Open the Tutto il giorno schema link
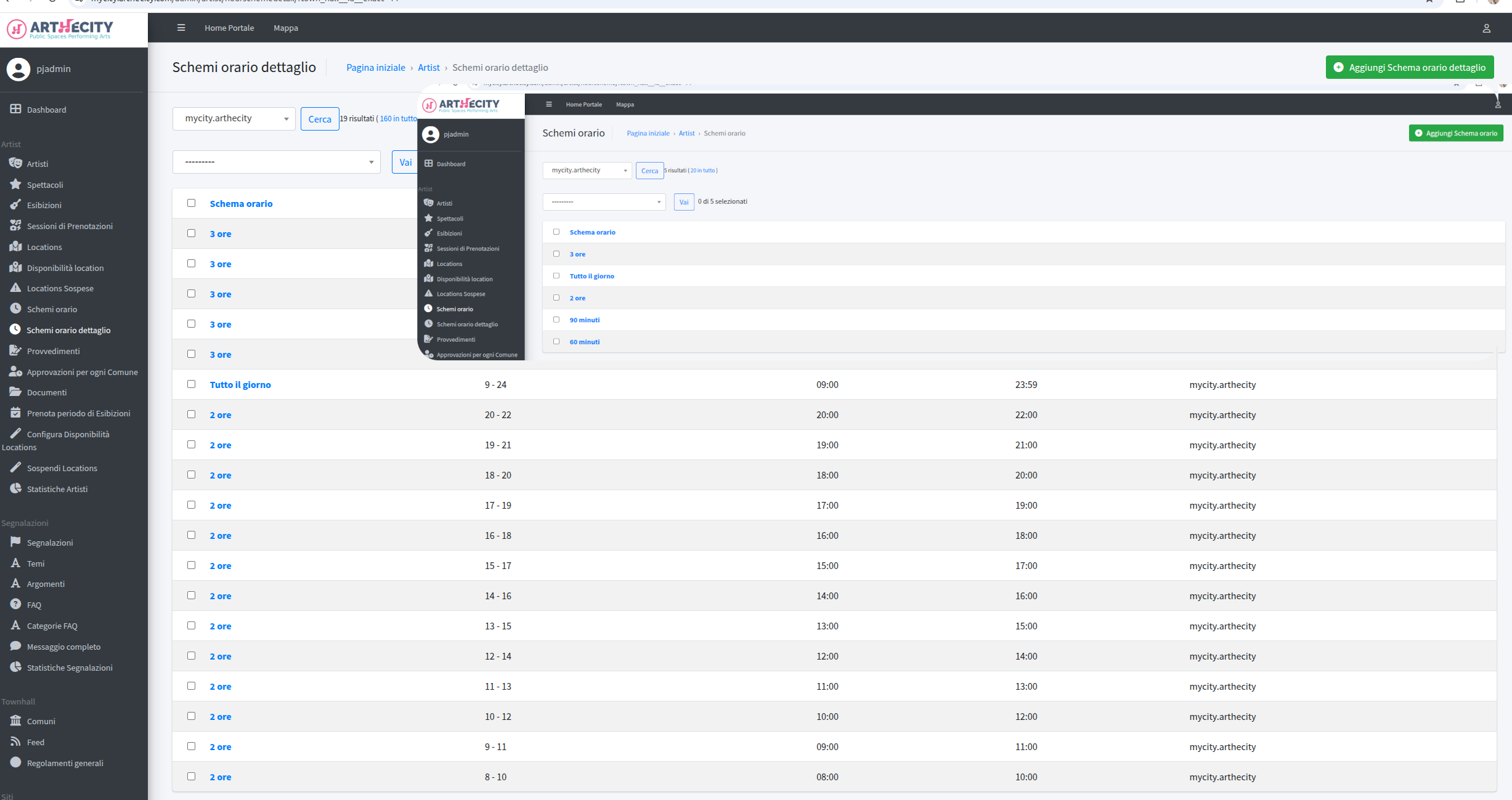This screenshot has height=800, width=1512. click(240, 384)
